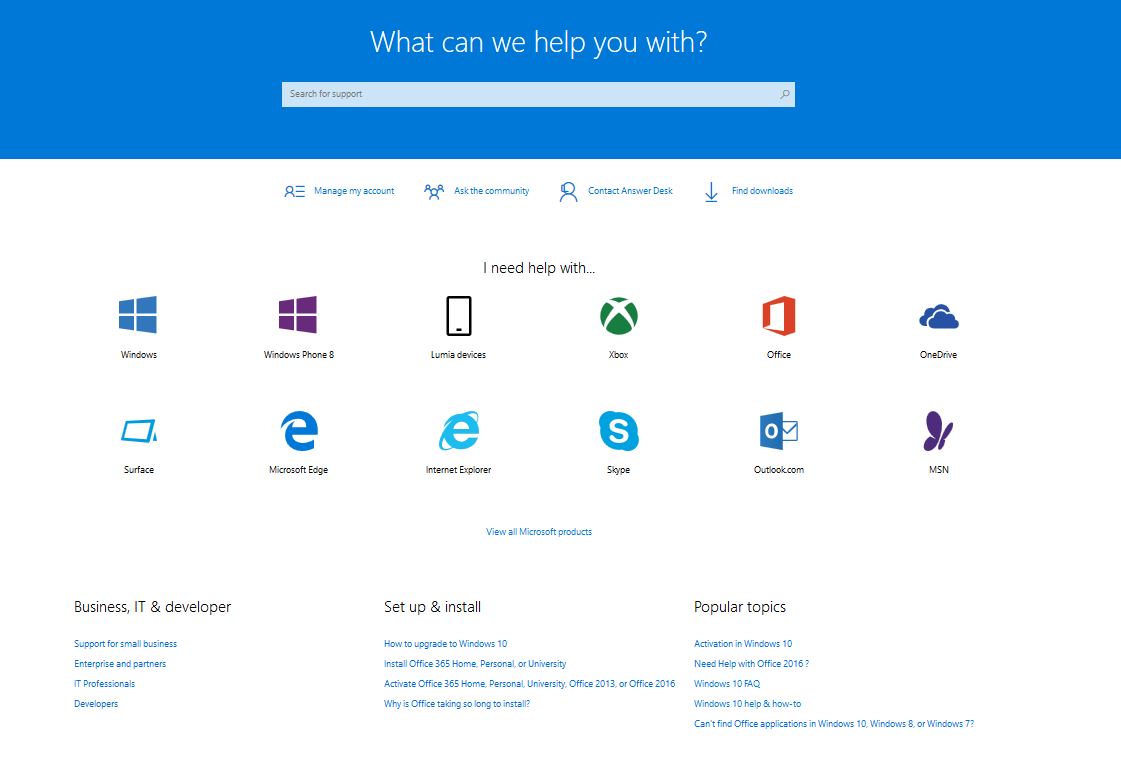Follow Enterprise and partners link
This screenshot has width=1121, height=762.
120,664
